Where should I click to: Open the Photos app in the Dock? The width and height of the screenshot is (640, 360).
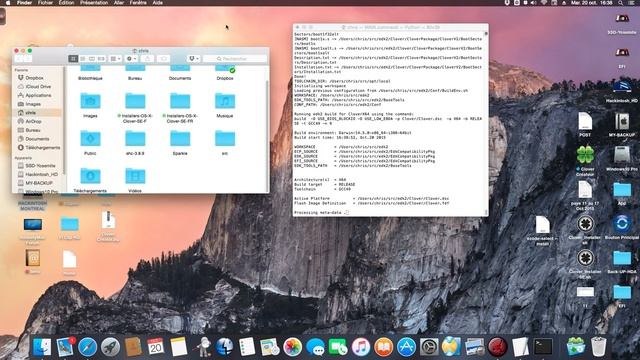292,347
